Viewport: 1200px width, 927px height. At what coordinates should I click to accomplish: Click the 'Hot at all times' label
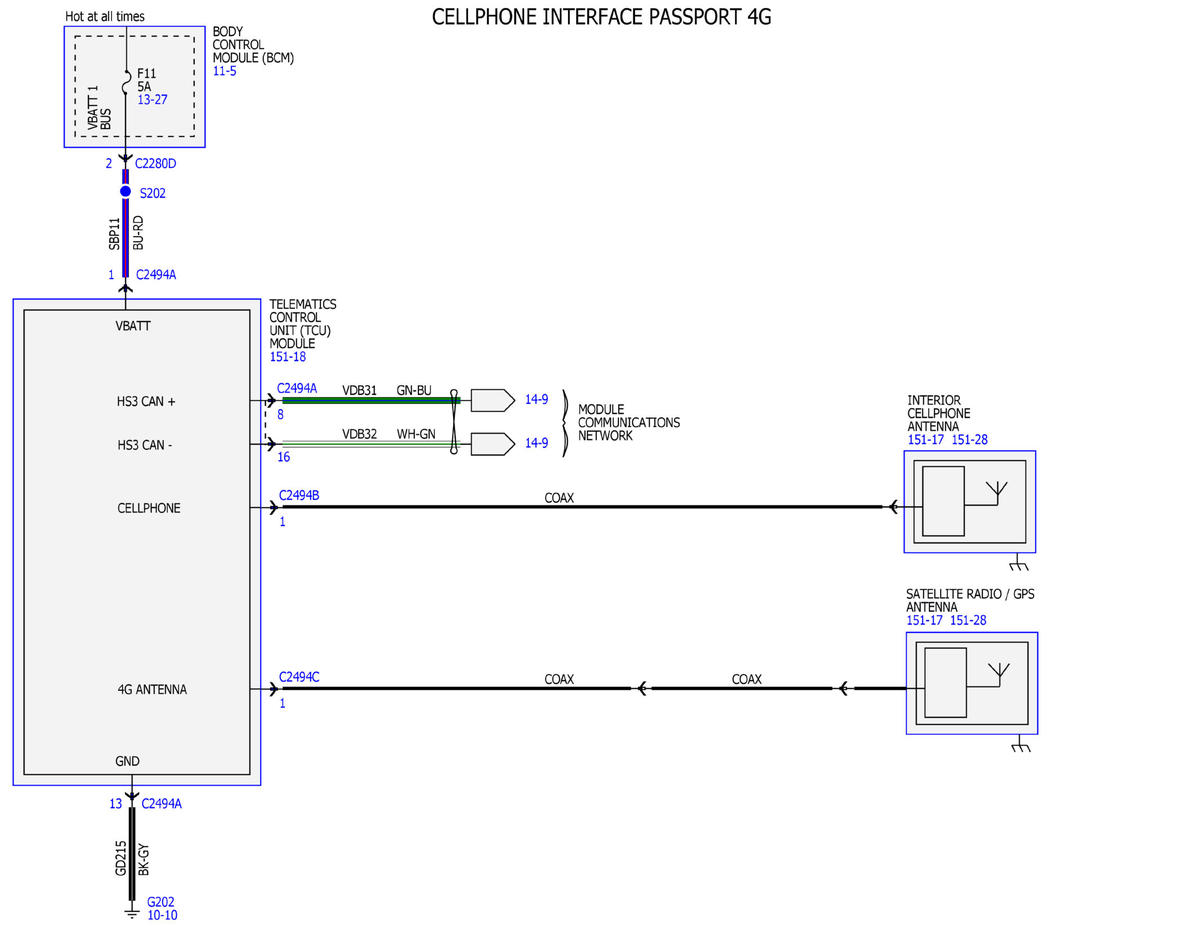(x=105, y=16)
